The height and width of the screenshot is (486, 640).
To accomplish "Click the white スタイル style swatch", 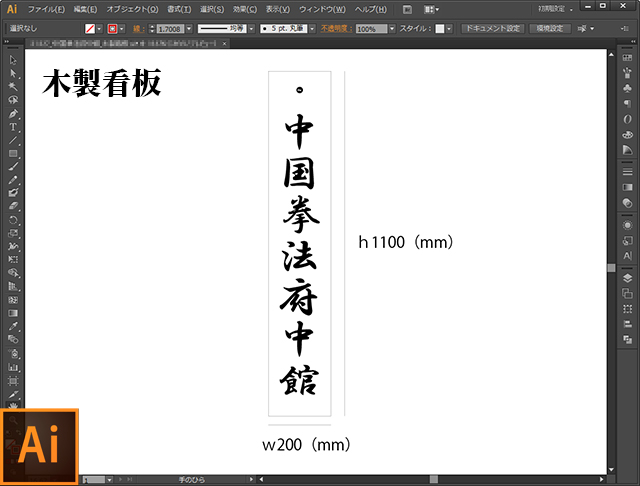I will 440,29.
